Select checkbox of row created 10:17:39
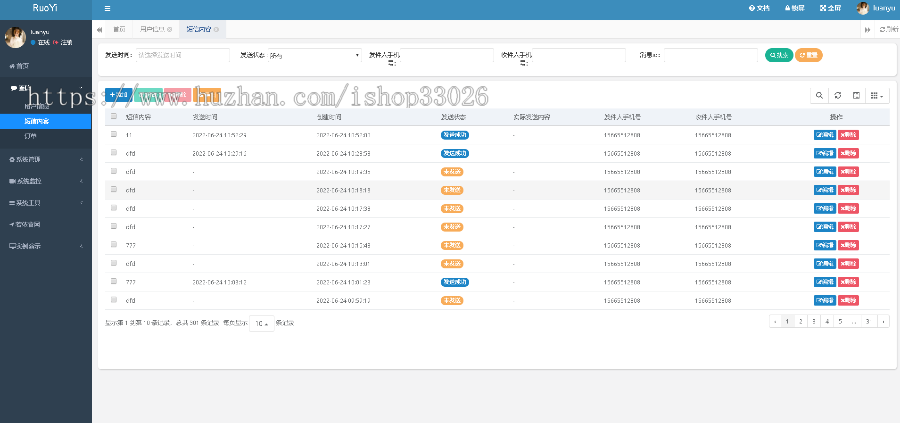This screenshot has width=900, height=423. click(114, 208)
